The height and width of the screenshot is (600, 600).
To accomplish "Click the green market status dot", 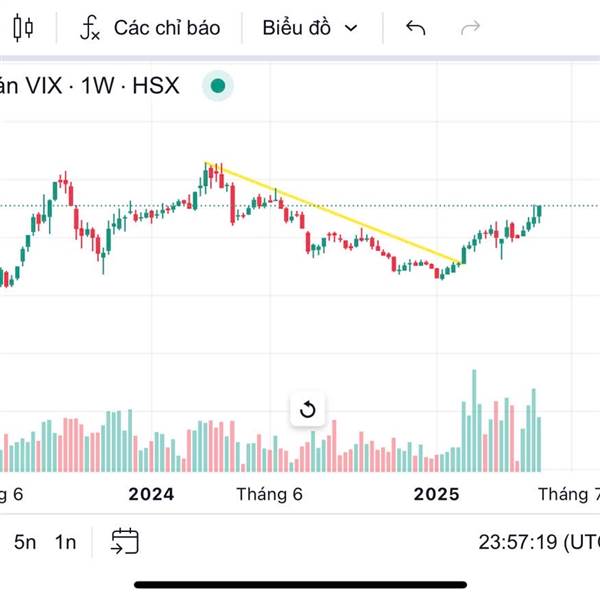I will 218,86.
